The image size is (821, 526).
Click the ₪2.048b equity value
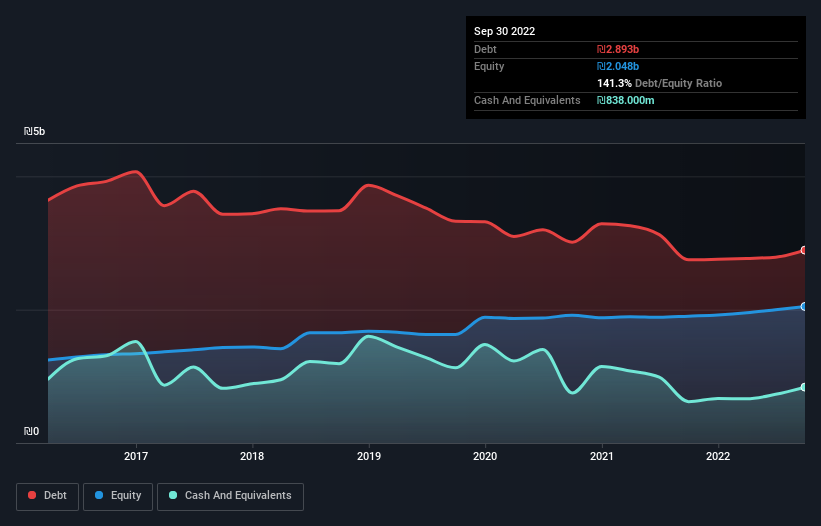pos(618,66)
